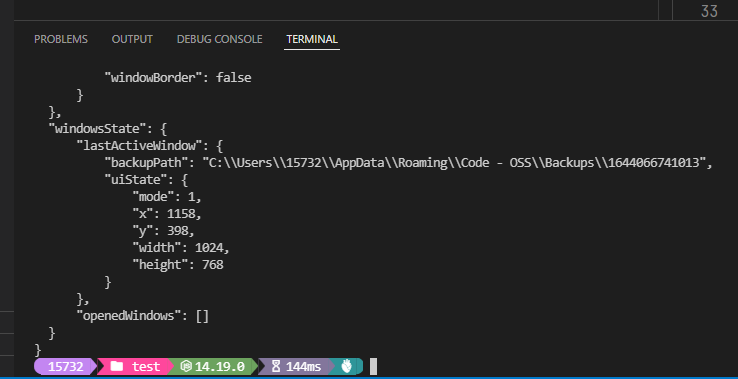The image size is (738, 379).
Task: Select the purple 15732 username segment
Action: tap(65, 366)
